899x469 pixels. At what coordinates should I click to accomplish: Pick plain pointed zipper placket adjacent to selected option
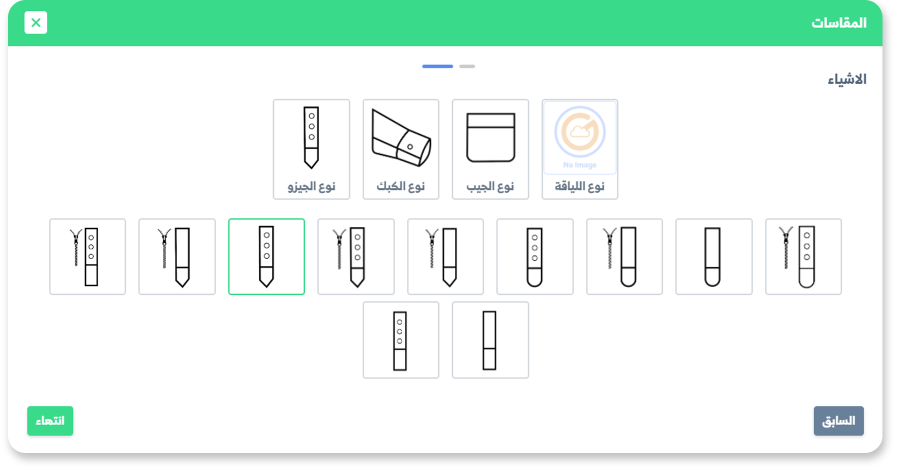(177, 257)
